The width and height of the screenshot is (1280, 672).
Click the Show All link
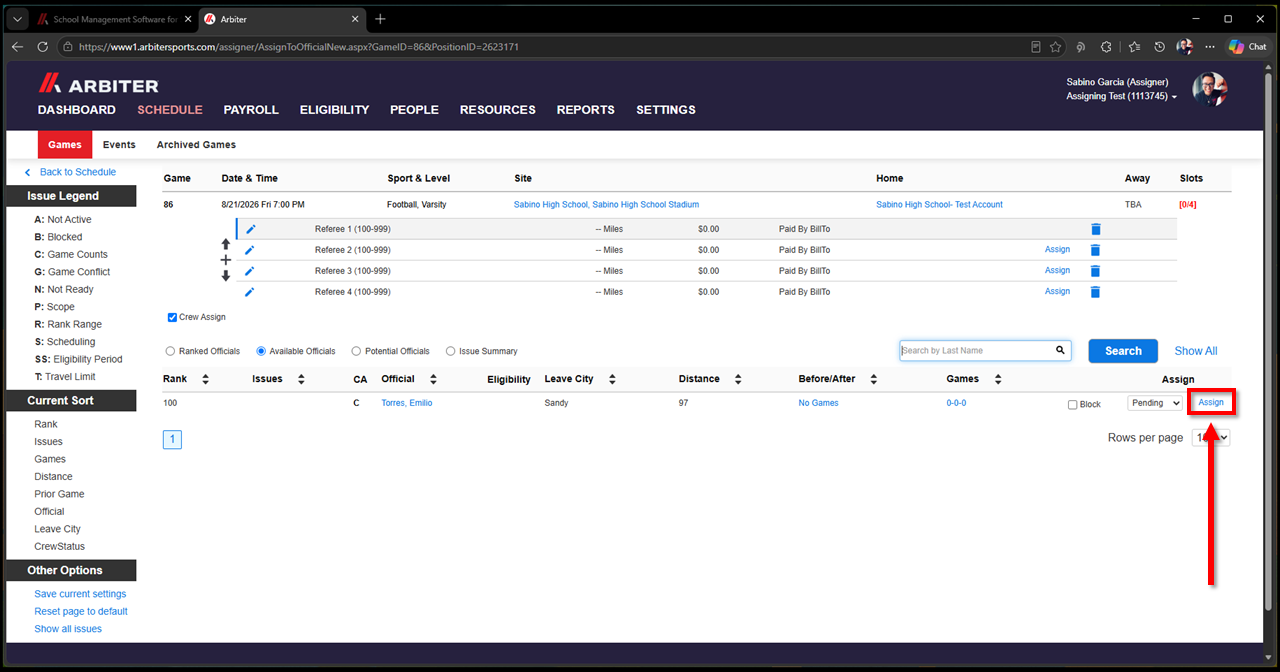click(1196, 351)
